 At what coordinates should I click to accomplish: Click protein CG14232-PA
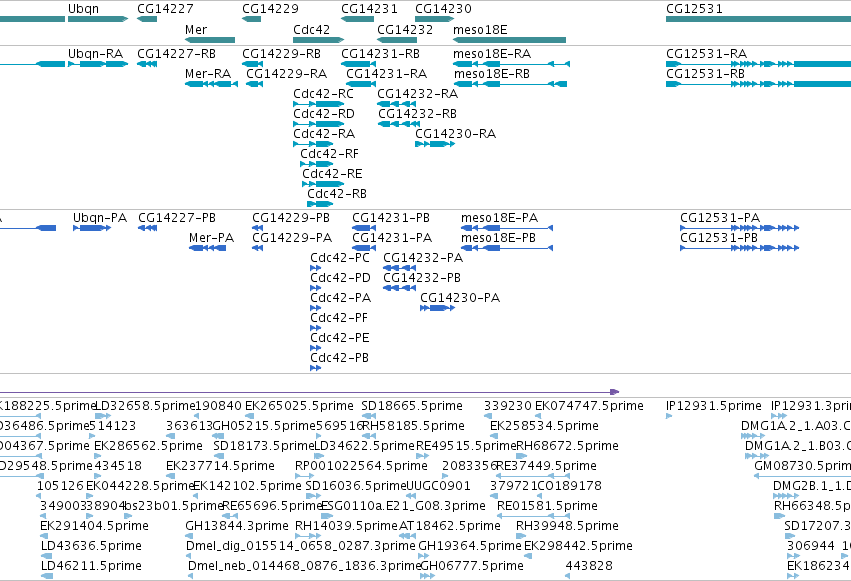[399, 268]
